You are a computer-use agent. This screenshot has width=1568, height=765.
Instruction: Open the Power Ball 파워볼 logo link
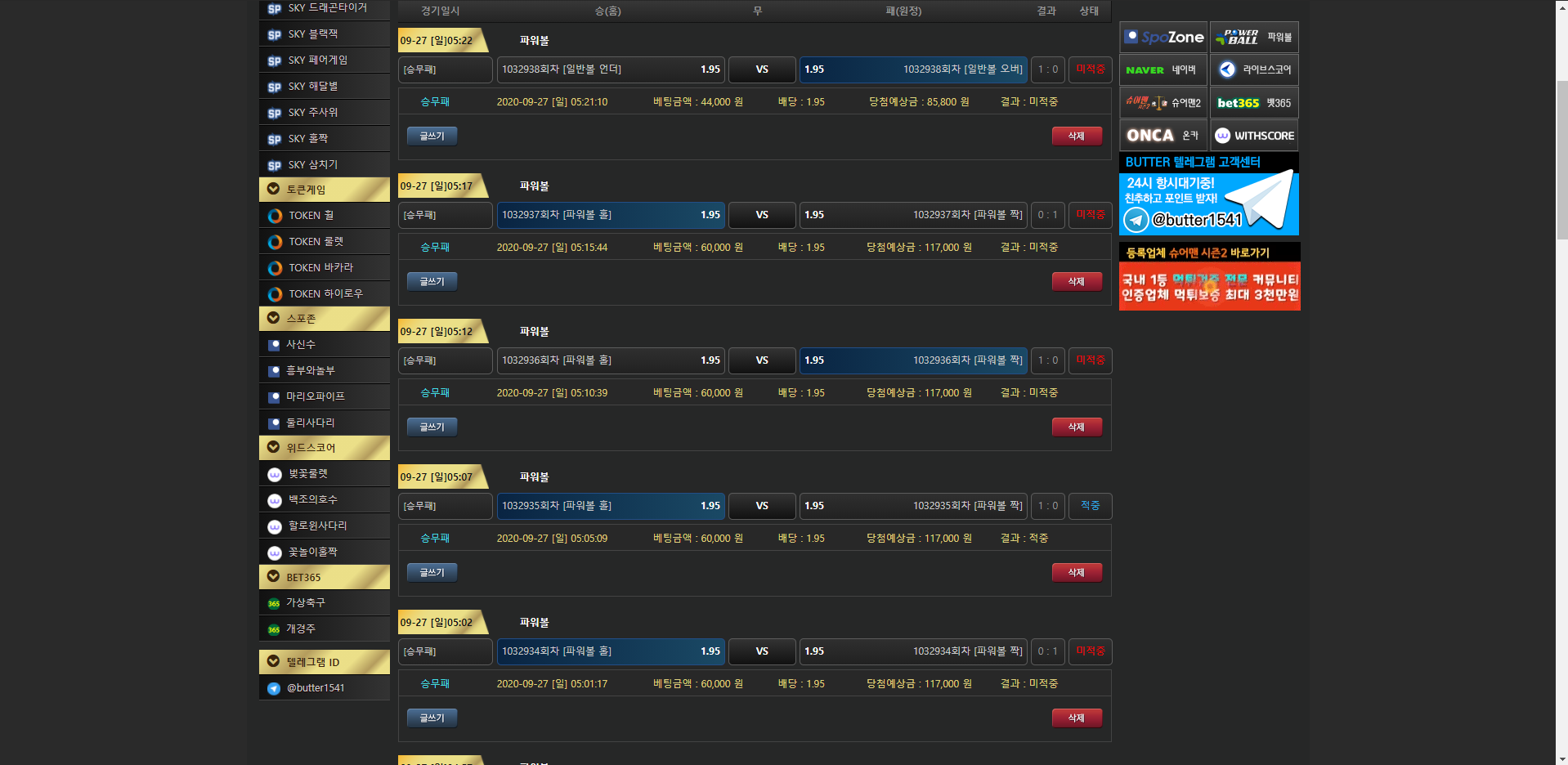click(1254, 38)
